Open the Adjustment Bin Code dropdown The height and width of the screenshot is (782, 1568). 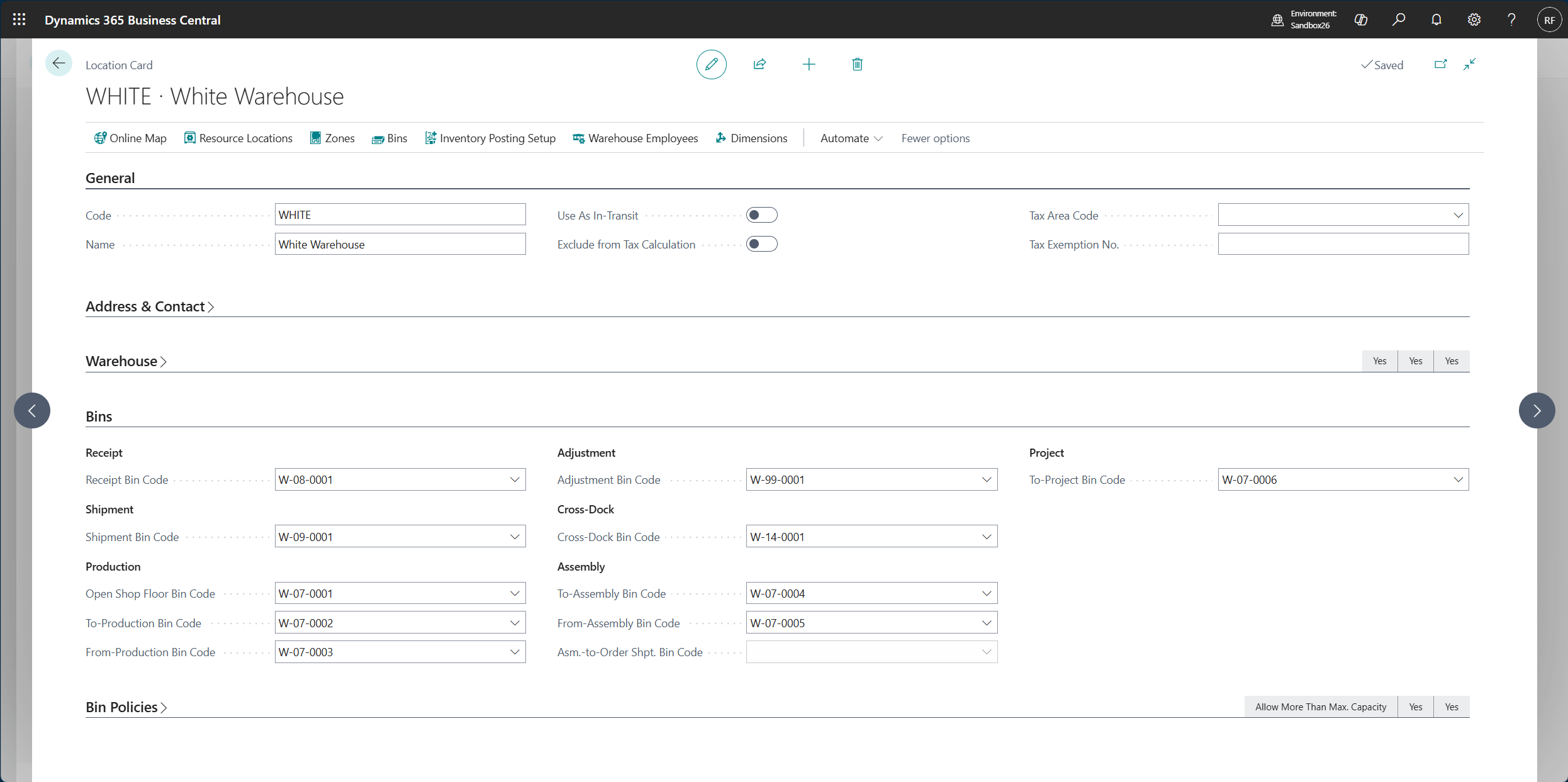pos(986,479)
